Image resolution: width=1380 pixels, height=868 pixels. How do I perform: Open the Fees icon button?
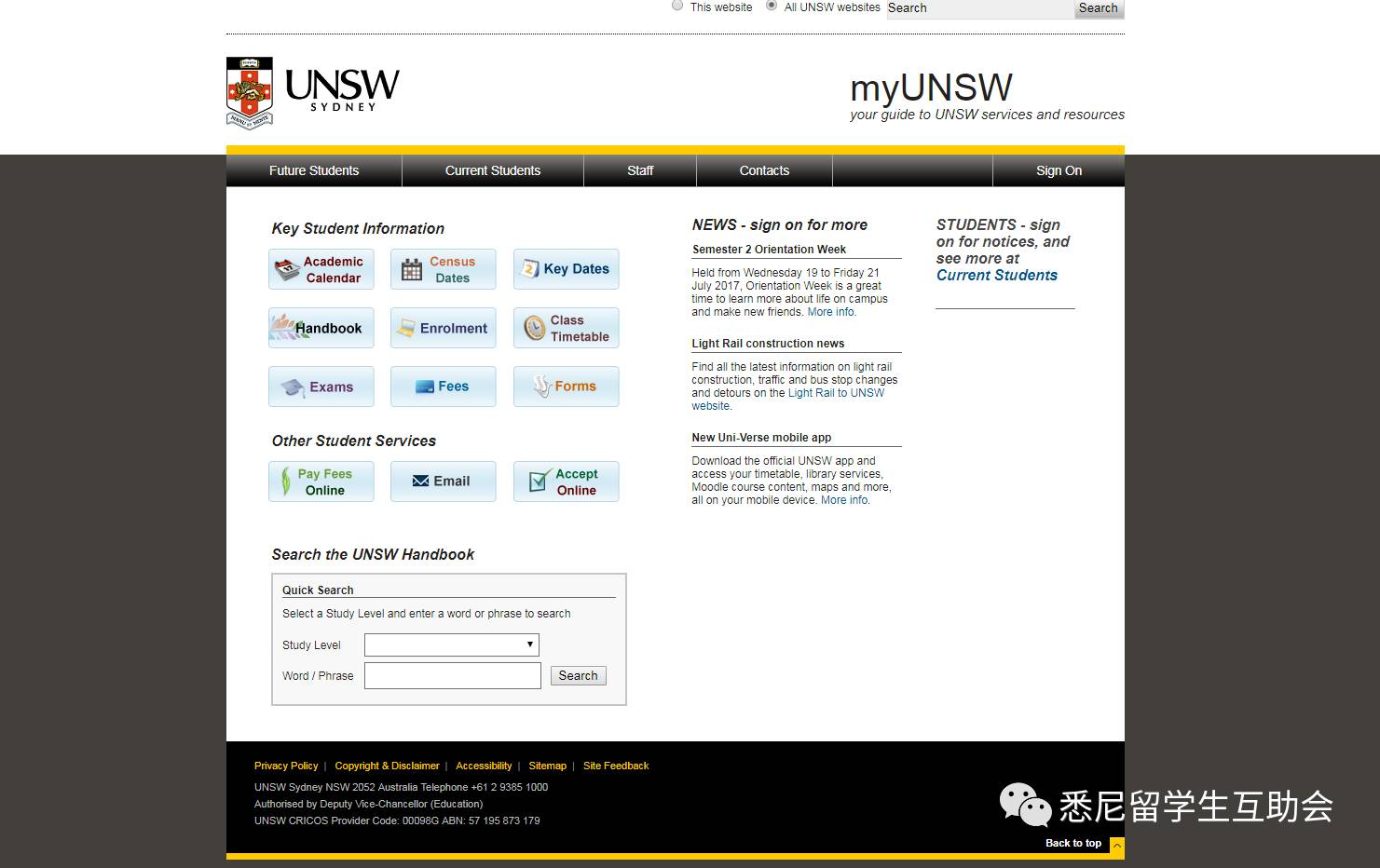click(x=444, y=387)
